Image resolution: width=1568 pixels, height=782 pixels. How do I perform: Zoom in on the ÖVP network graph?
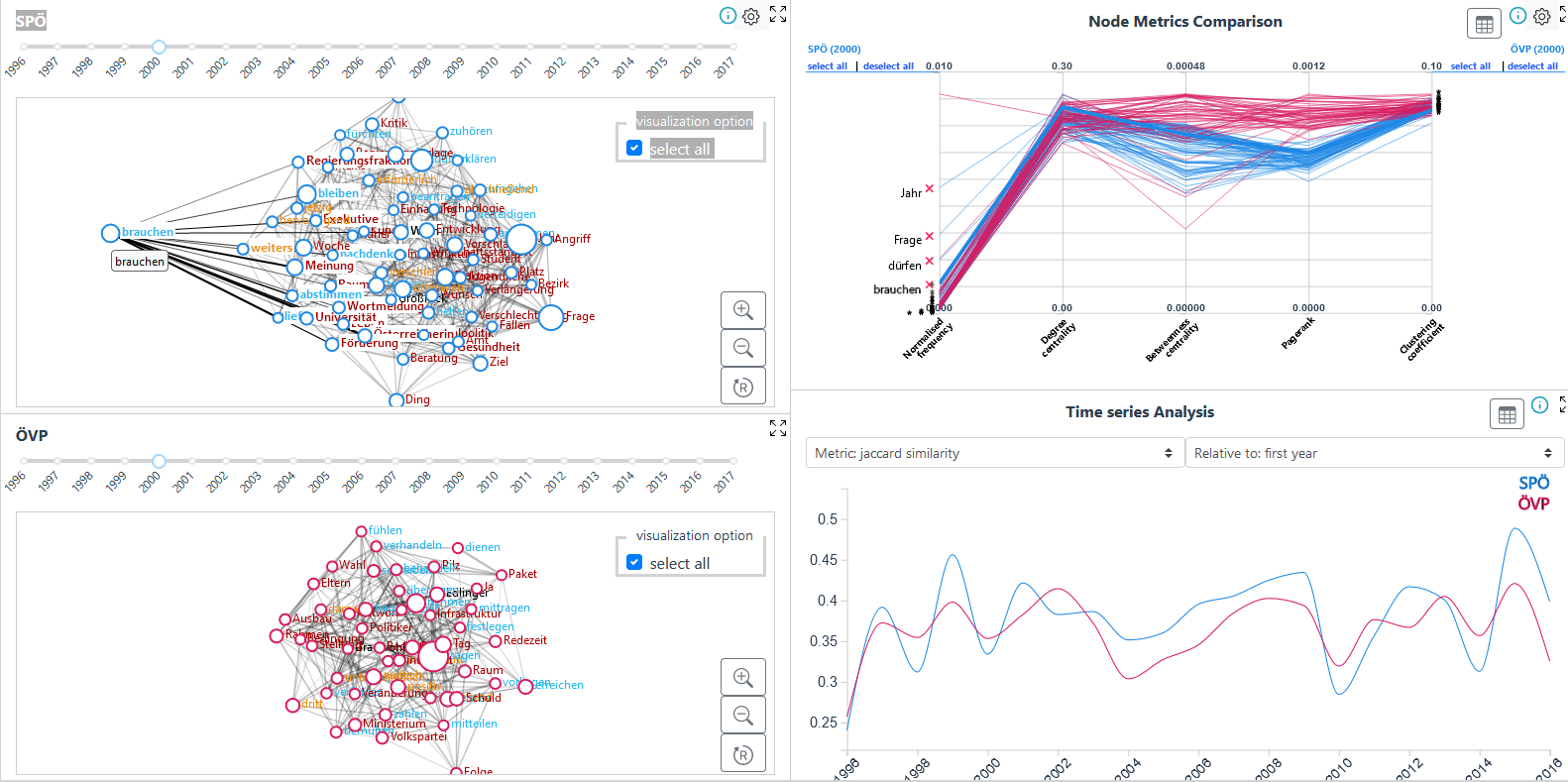pyautogui.click(x=743, y=678)
